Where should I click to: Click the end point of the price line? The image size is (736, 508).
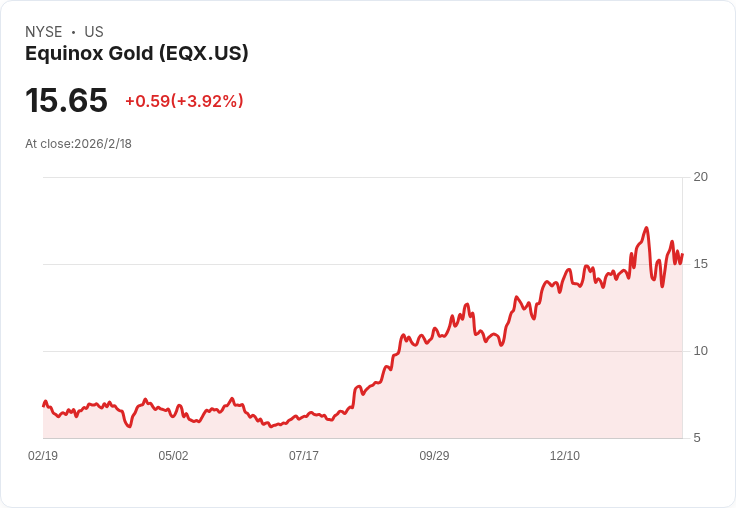point(682,254)
